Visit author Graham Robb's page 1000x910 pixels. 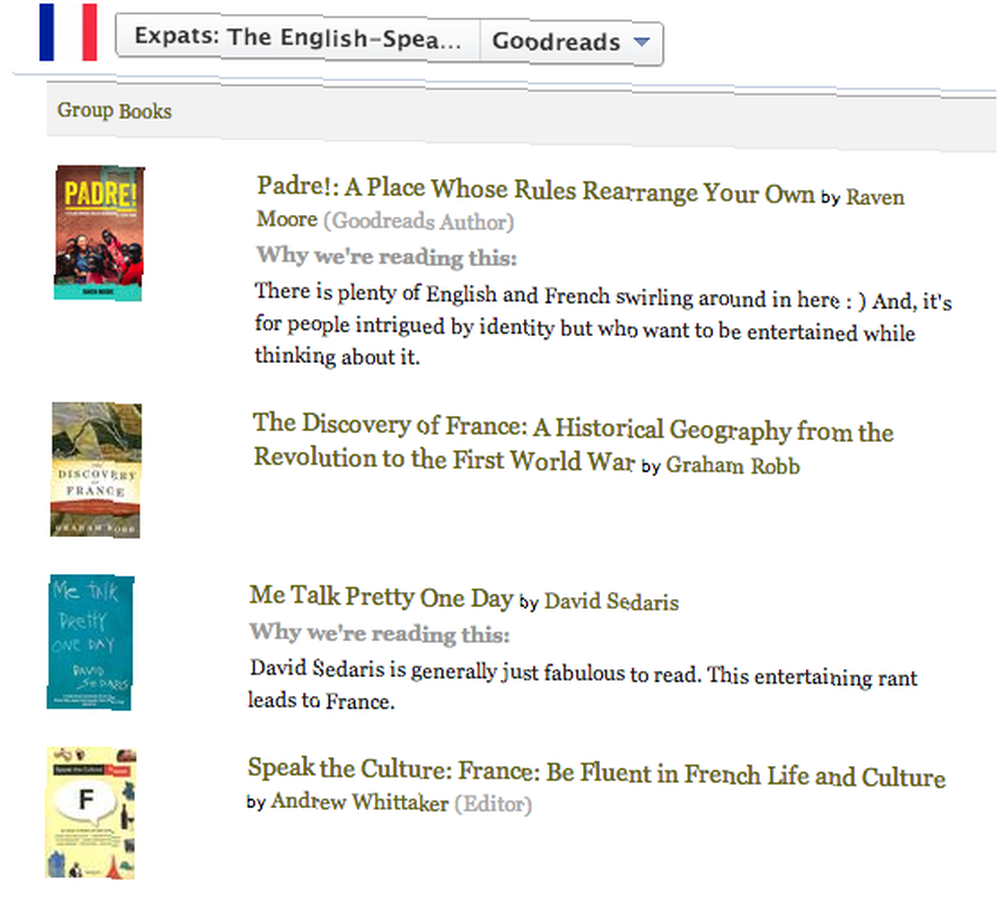pyautogui.click(x=733, y=466)
